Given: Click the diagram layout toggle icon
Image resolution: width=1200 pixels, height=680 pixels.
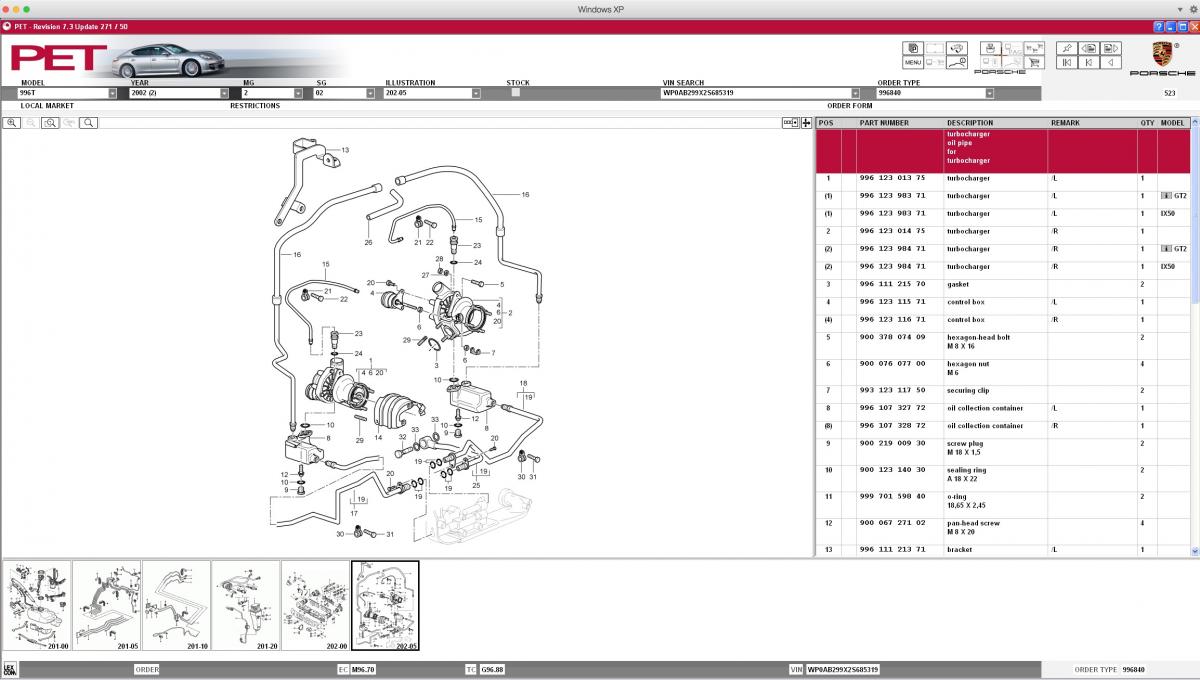Looking at the screenshot, I should click(x=791, y=123).
